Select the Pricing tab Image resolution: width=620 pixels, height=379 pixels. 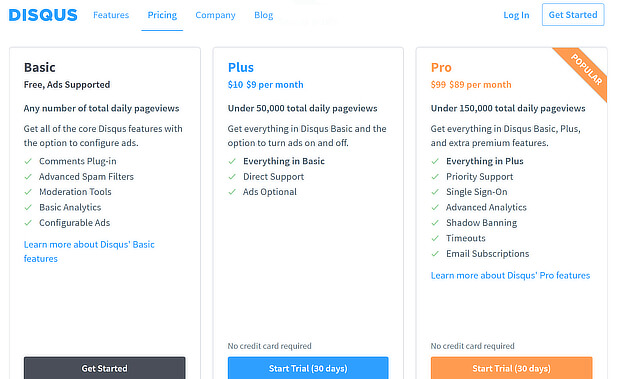click(x=162, y=15)
